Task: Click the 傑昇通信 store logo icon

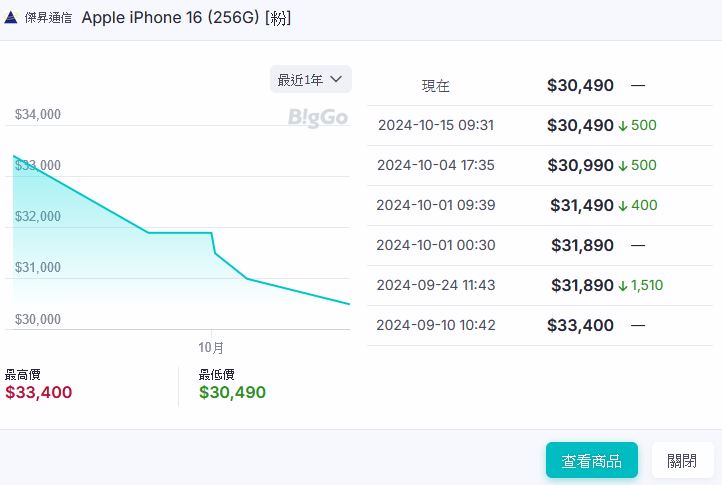Action: tap(11, 18)
